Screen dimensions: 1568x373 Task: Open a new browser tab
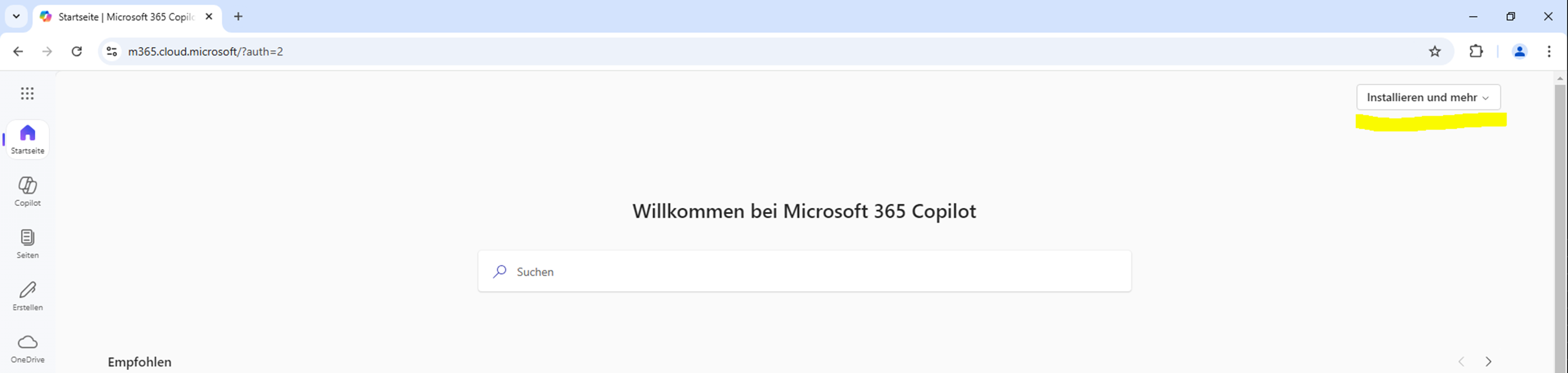[238, 17]
